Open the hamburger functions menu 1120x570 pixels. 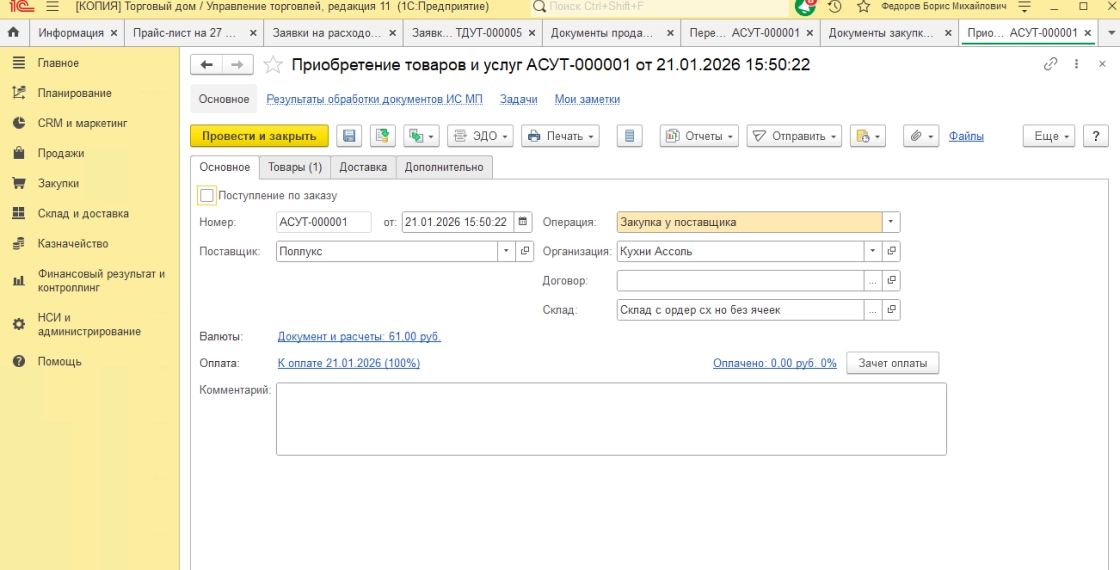click(x=52, y=7)
